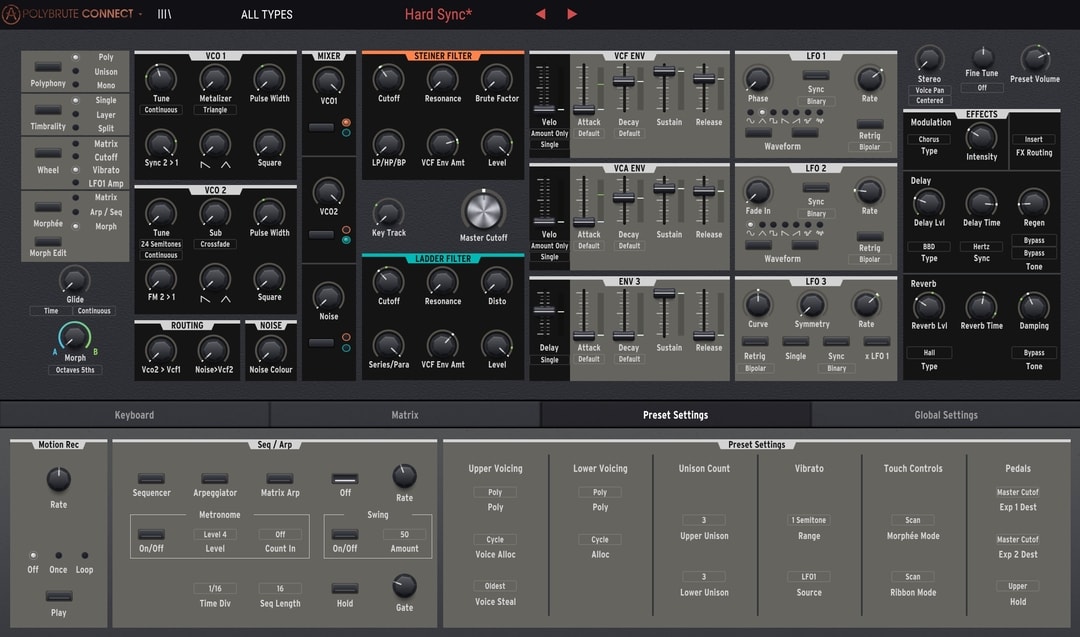Adjust the Delay Time knob
Screen dimensions: 1080x637
[982, 204]
